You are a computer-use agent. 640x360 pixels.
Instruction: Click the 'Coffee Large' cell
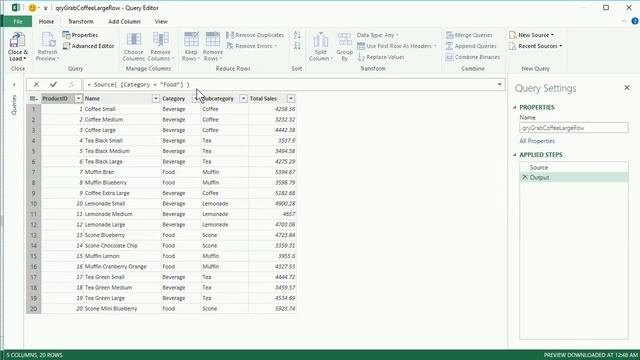pyautogui.click(x=122, y=130)
